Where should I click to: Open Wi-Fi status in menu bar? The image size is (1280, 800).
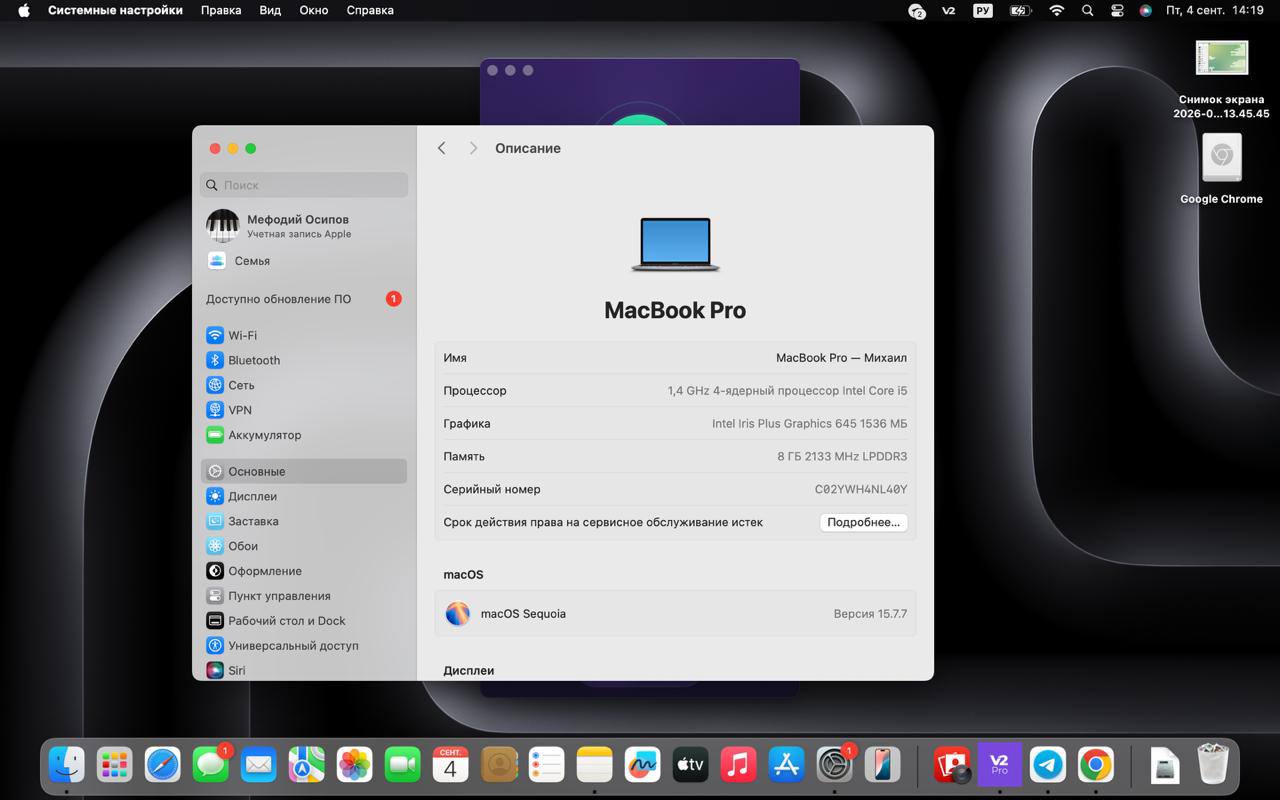coord(1057,10)
